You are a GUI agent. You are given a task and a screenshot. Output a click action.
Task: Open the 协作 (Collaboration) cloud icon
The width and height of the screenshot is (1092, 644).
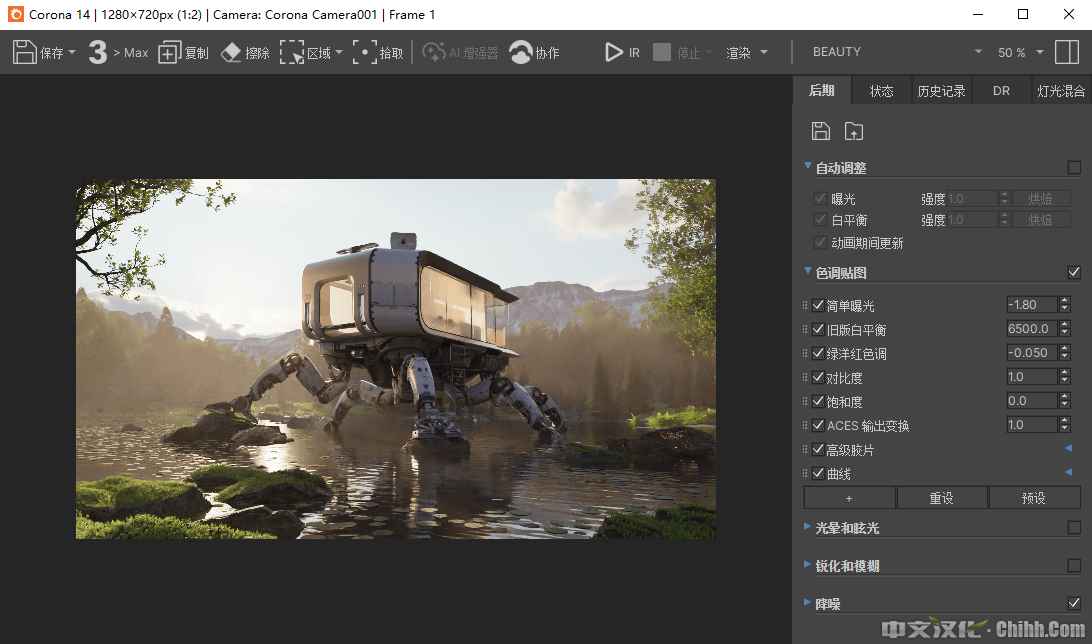pyautogui.click(x=521, y=52)
